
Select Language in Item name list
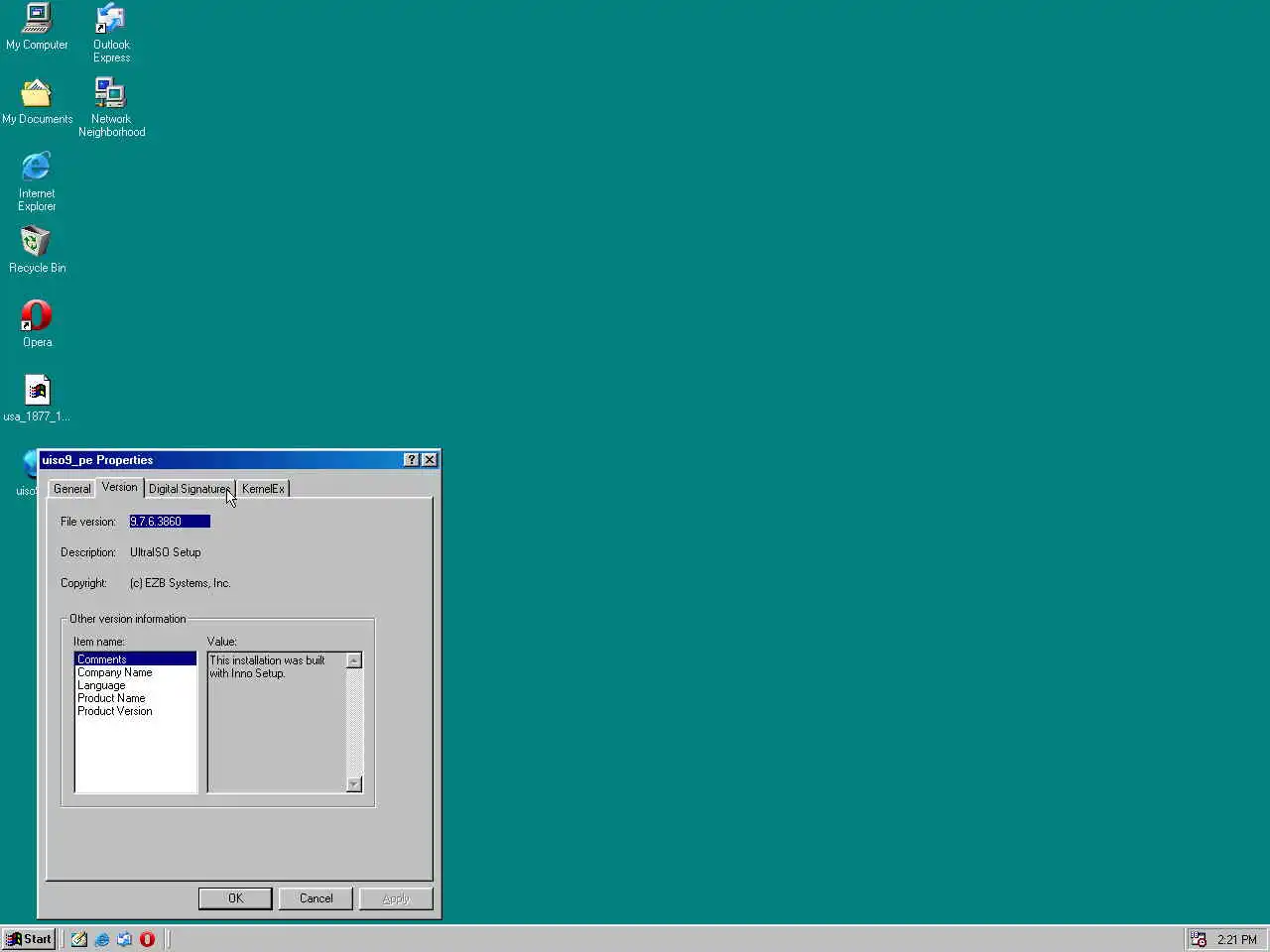136,685
